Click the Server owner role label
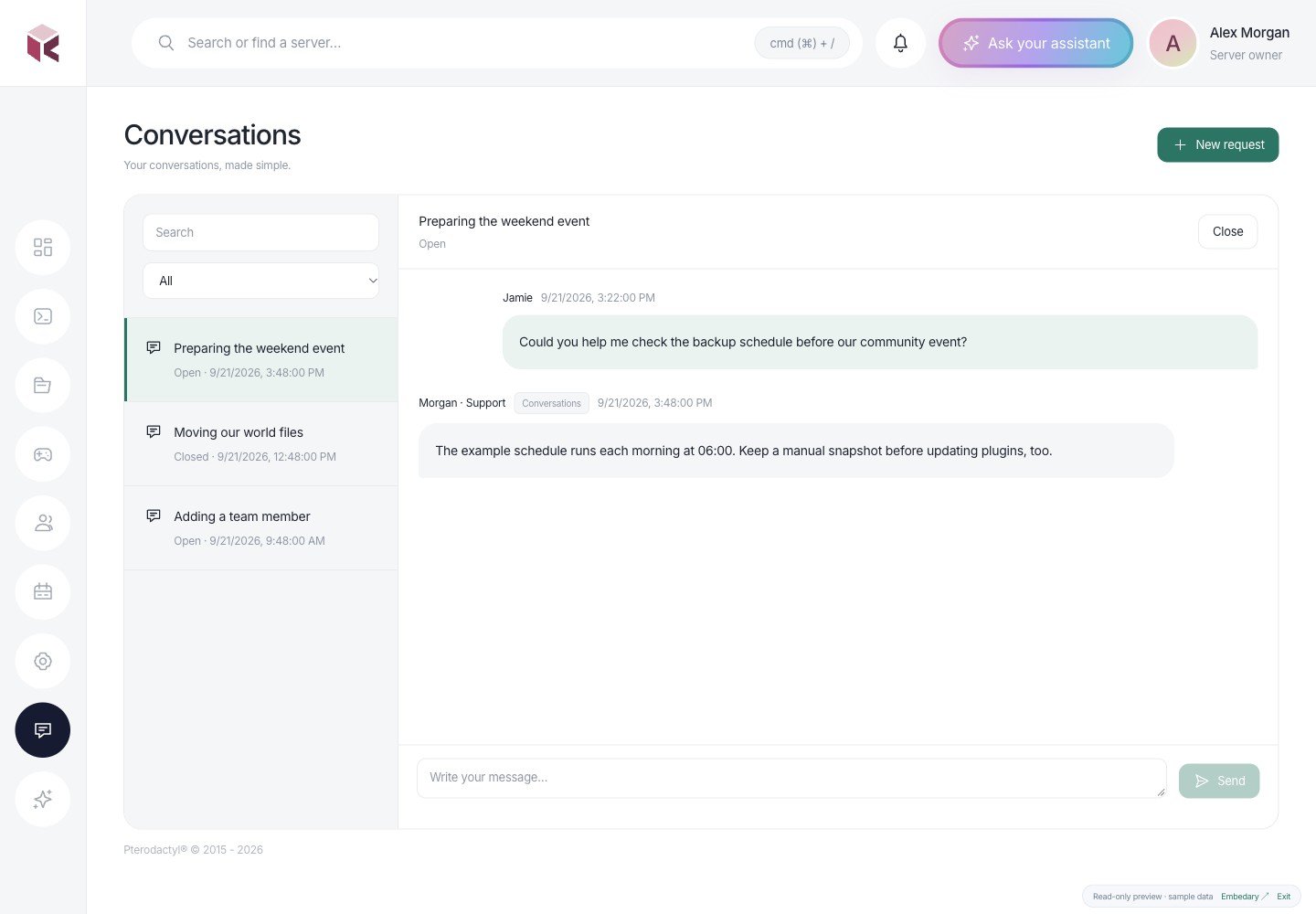Viewport: 1316px width, 914px height. pyautogui.click(x=1246, y=55)
